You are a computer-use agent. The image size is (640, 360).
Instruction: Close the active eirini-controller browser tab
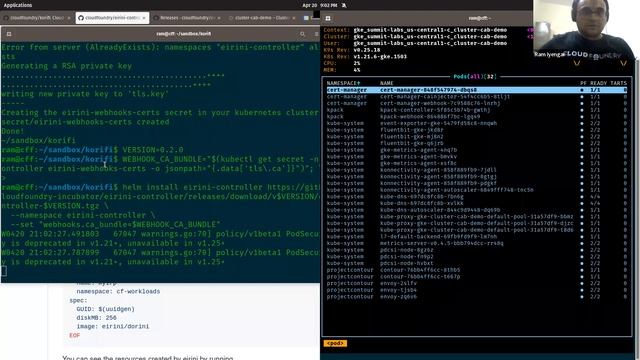[144, 18]
